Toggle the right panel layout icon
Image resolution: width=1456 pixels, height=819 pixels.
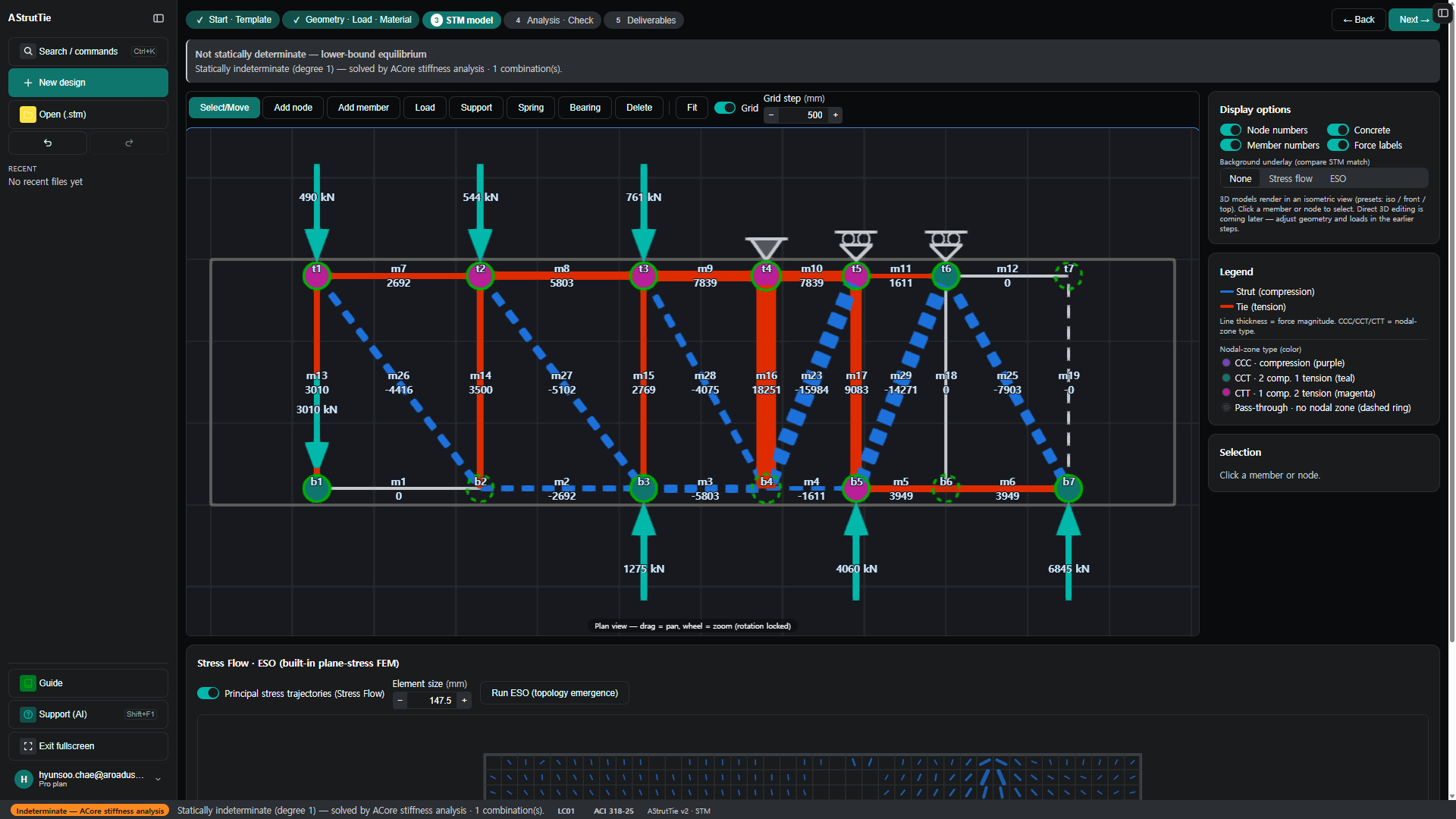pyautogui.click(x=1443, y=13)
